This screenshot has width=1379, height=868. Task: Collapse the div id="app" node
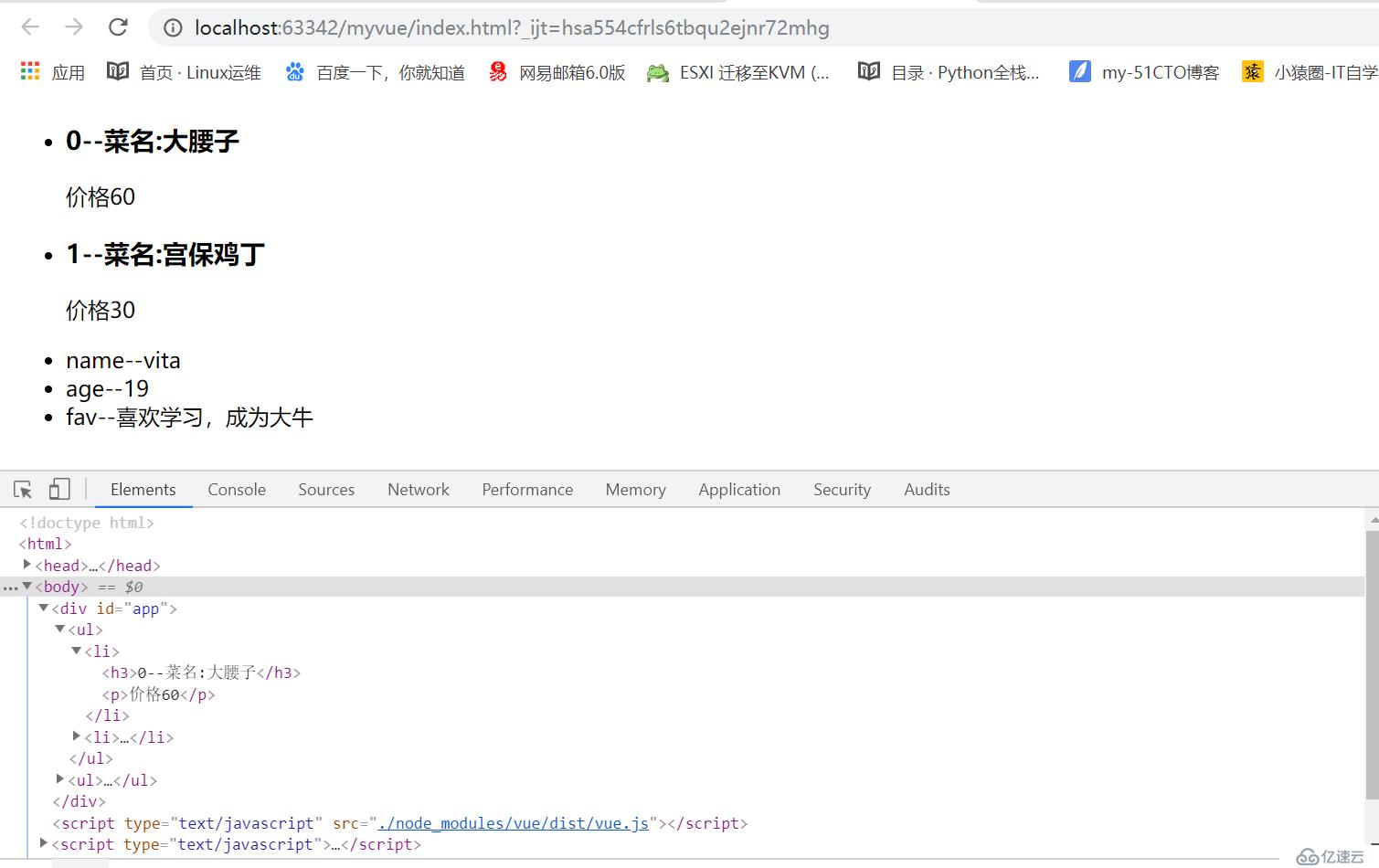pyautogui.click(x=44, y=608)
